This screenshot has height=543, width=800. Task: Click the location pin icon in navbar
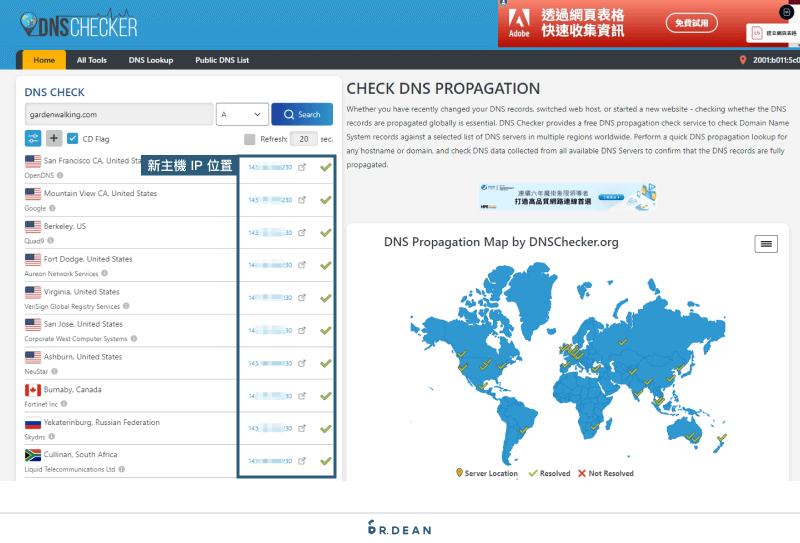click(x=743, y=60)
